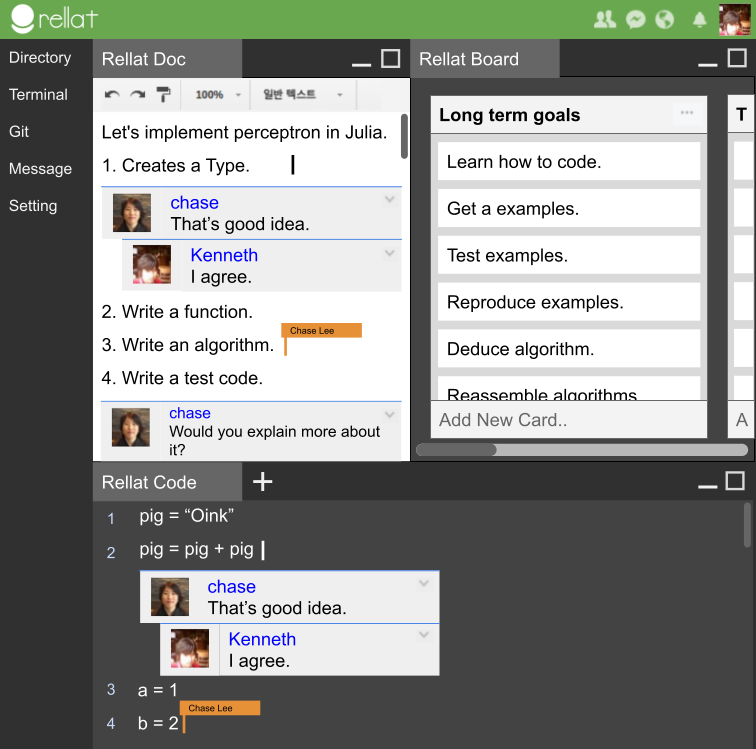This screenshot has width=756, height=749.
Task: Open the "Learn how to code." card
Action: 569,162
